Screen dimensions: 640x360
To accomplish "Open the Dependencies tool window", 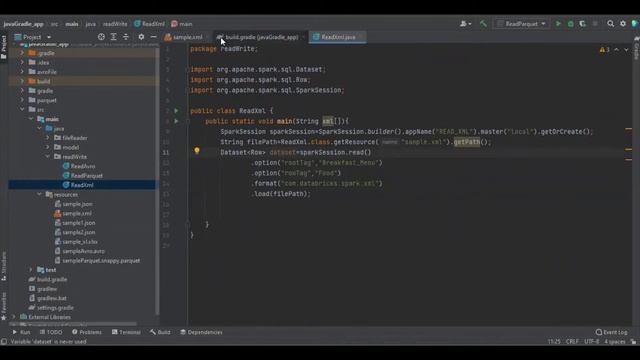I will 201,332.
